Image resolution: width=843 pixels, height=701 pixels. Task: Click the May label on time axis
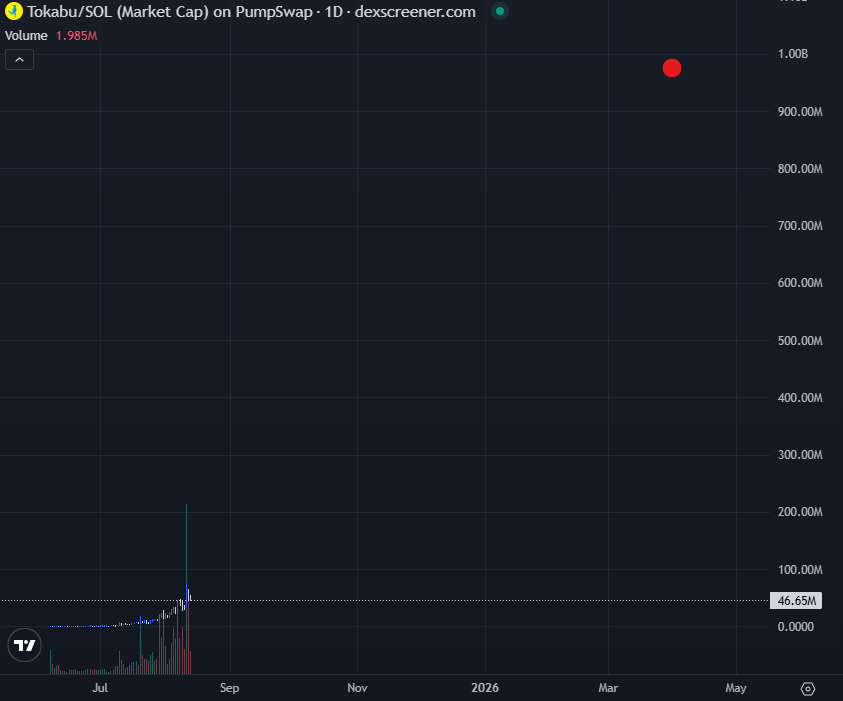pyautogui.click(x=735, y=688)
